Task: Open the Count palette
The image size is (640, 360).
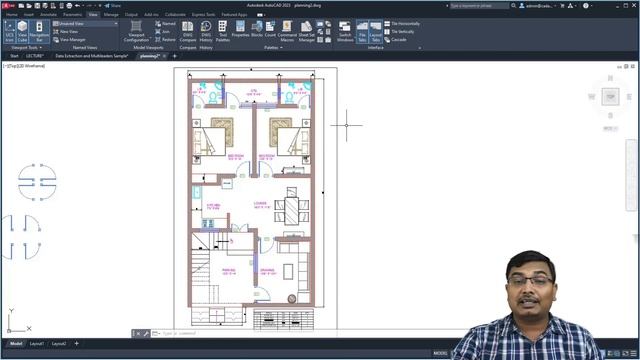Action: tap(270, 29)
